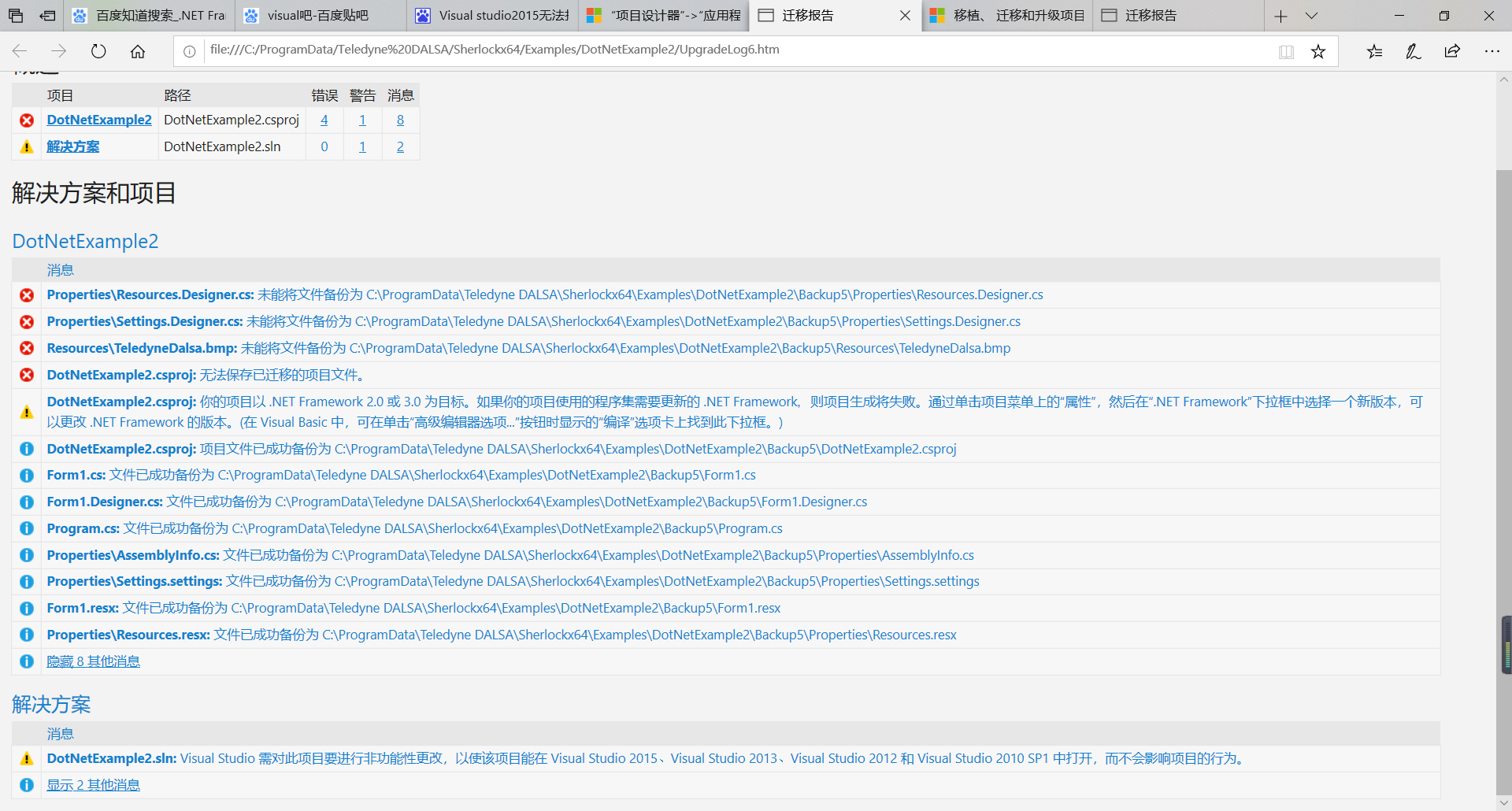Screen dimensions: 1512x811
Task: Show the tab previews chevron
Action: coord(1311,16)
